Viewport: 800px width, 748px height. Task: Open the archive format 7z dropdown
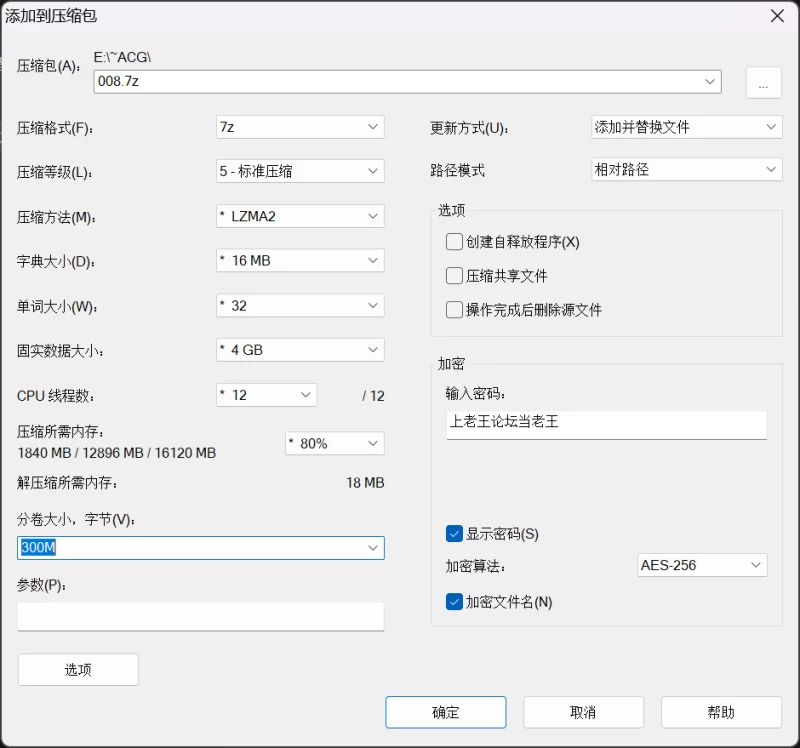click(300, 127)
